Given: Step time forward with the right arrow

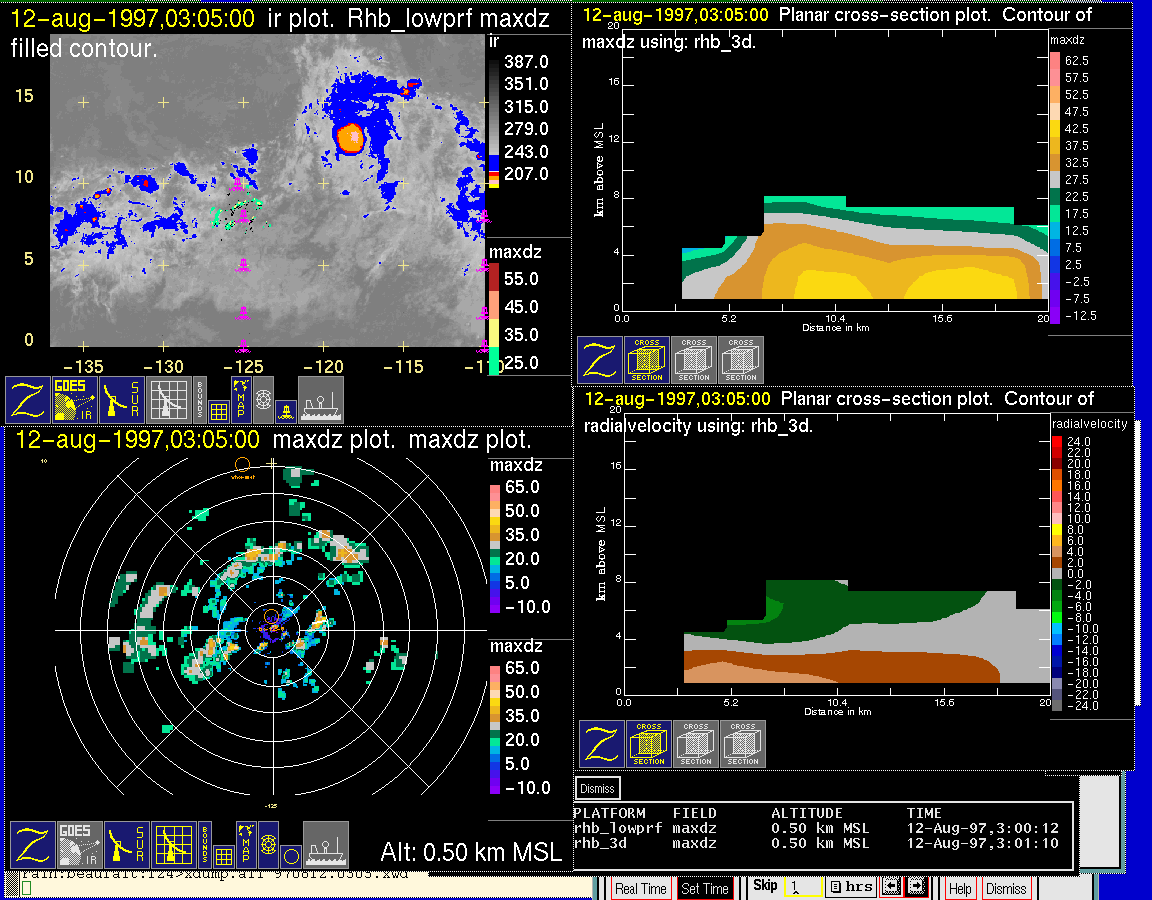Looking at the screenshot, I should click(x=914, y=887).
